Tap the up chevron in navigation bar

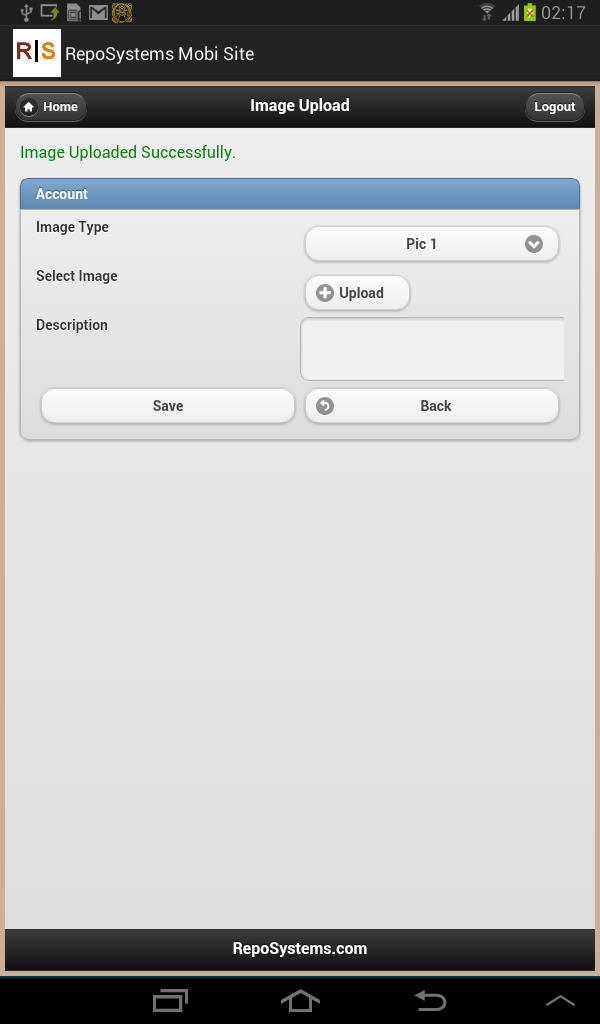pos(560,1001)
